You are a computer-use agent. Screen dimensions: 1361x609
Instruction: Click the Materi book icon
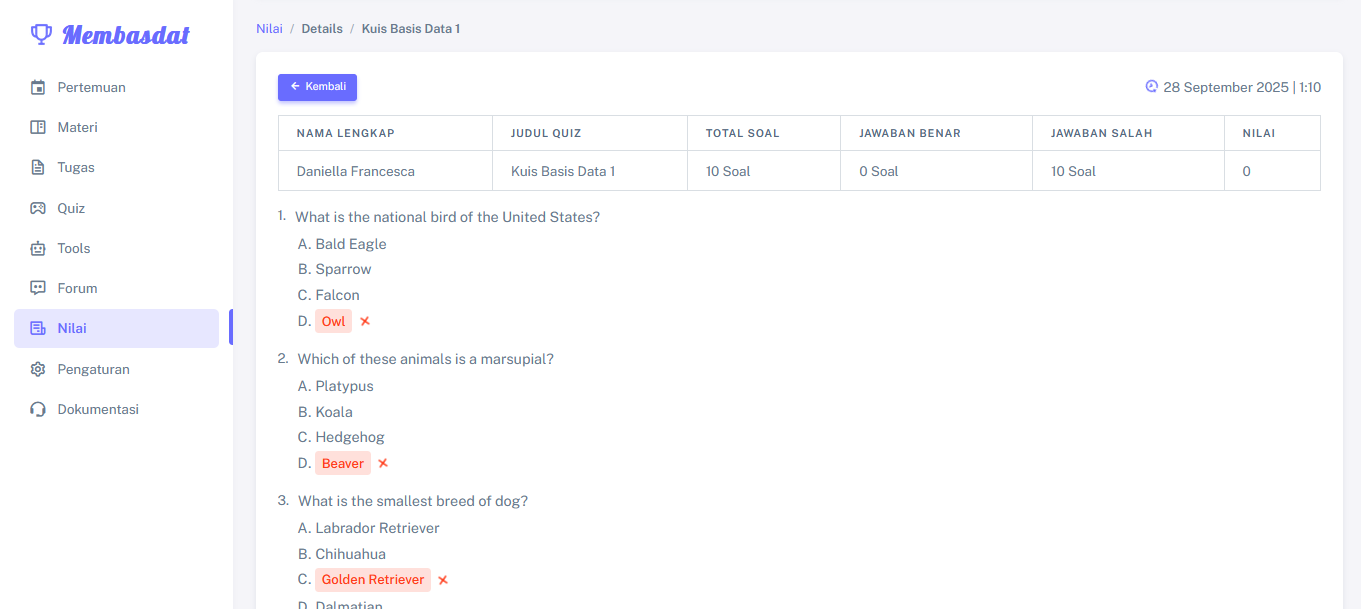pos(38,127)
